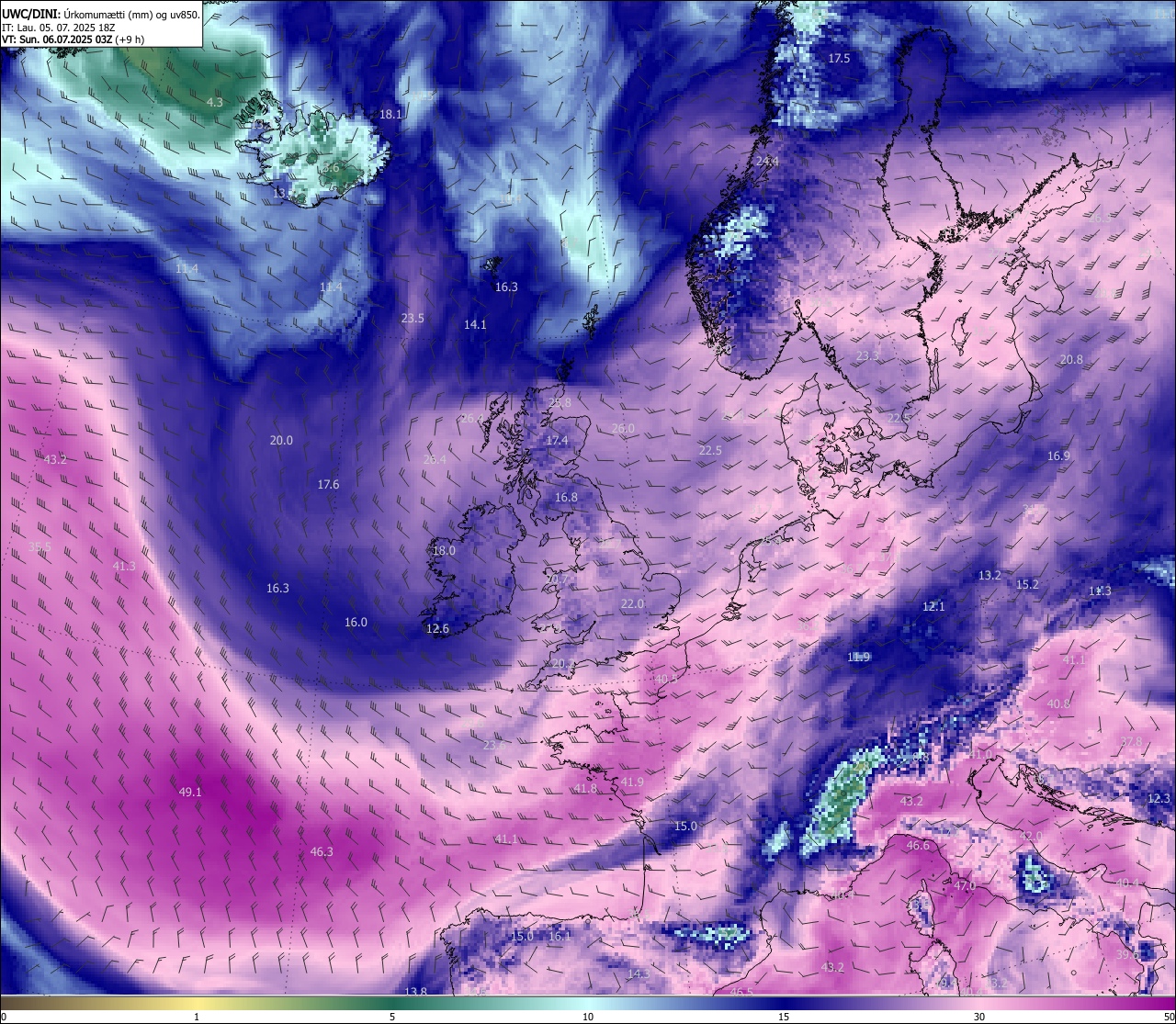Click the scale label 1 on the color bar
The width and height of the screenshot is (1176, 1024).
[x=197, y=1017]
